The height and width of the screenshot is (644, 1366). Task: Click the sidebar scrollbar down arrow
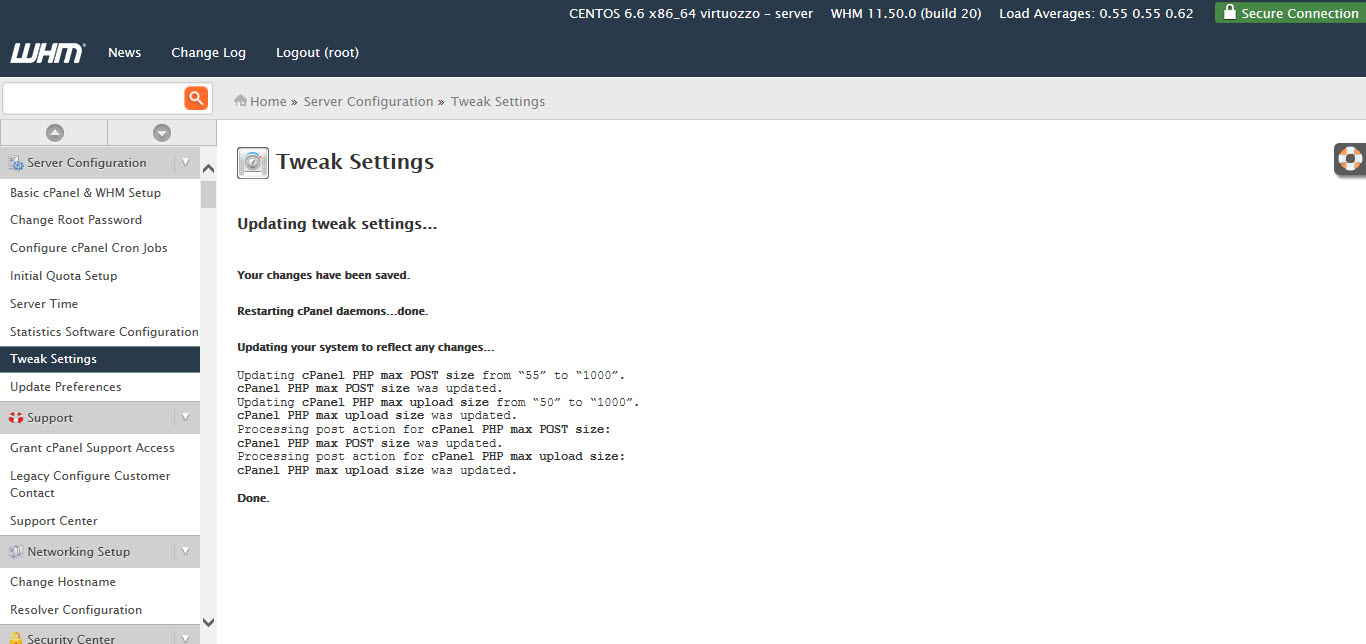coord(208,622)
